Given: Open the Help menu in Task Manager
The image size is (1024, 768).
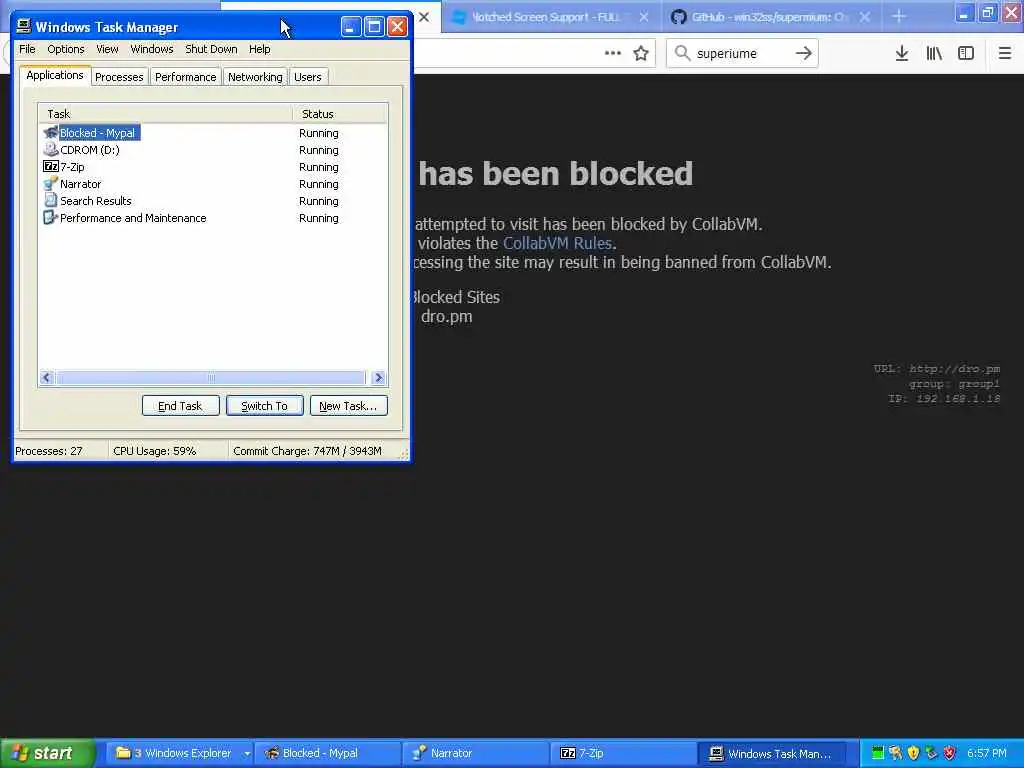Looking at the screenshot, I should 259,49.
